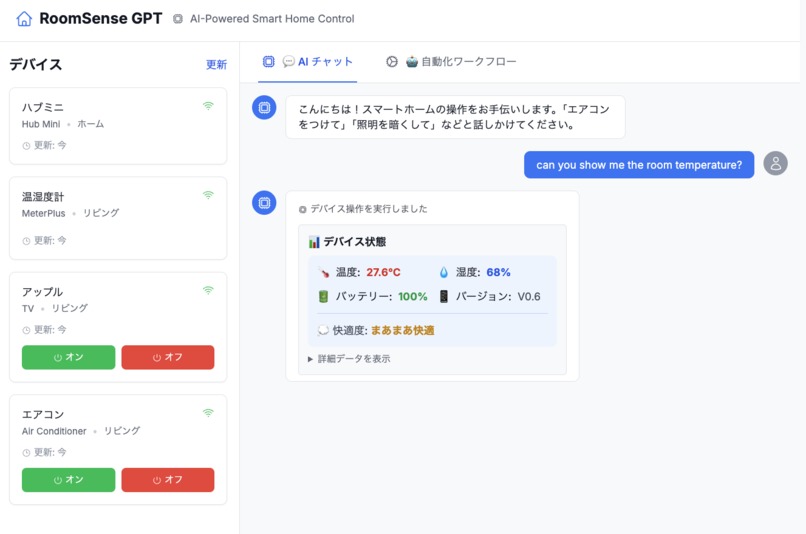Click the V0.6 version value

(529, 297)
